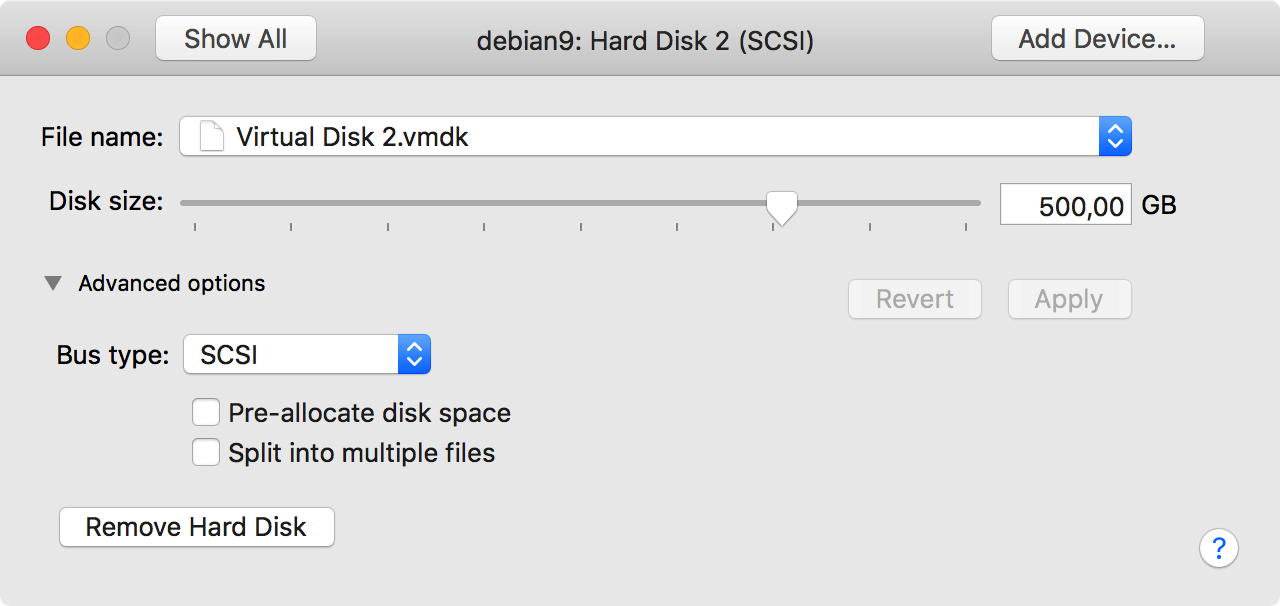Click the help question mark icon
Screen dimensions: 1280x606
1218,548
